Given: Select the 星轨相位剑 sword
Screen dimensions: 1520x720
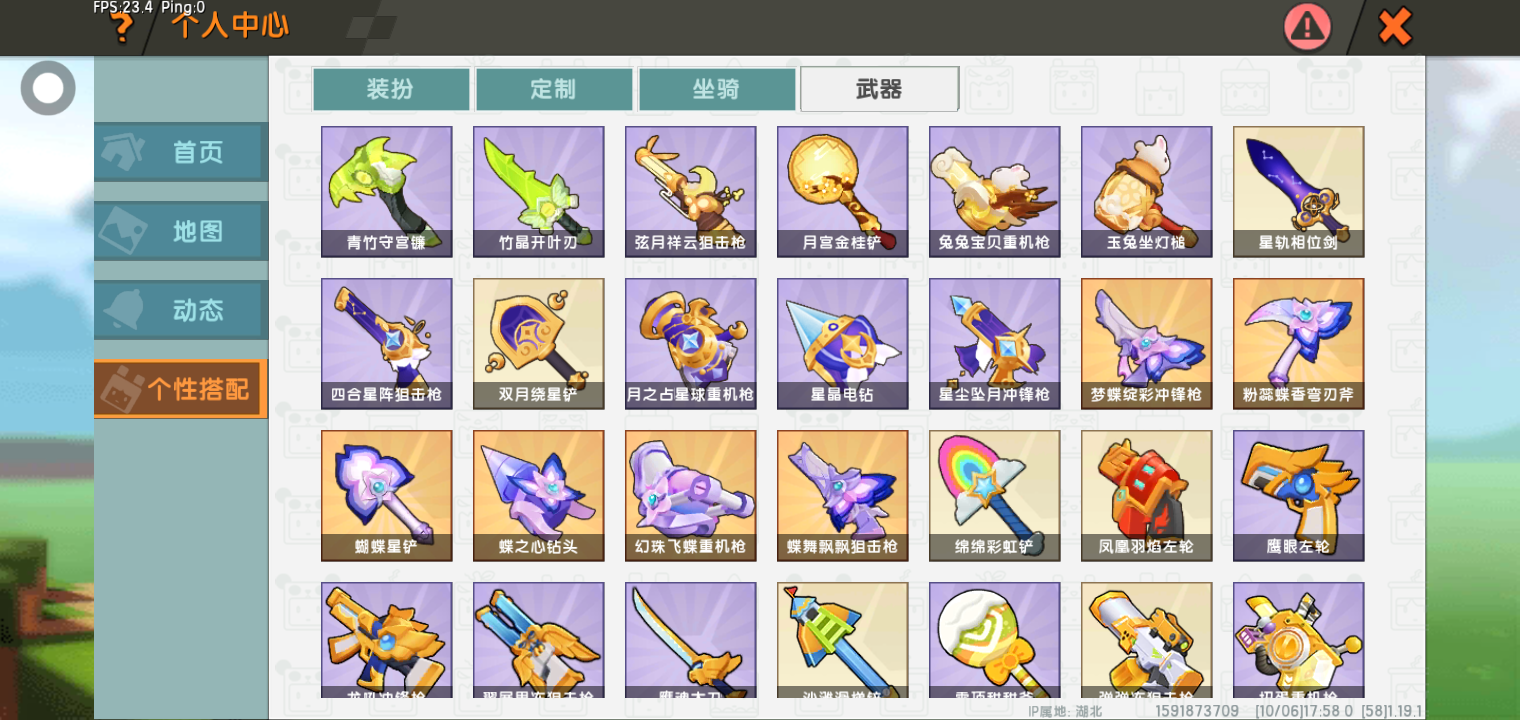Looking at the screenshot, I should (1298, 192).
